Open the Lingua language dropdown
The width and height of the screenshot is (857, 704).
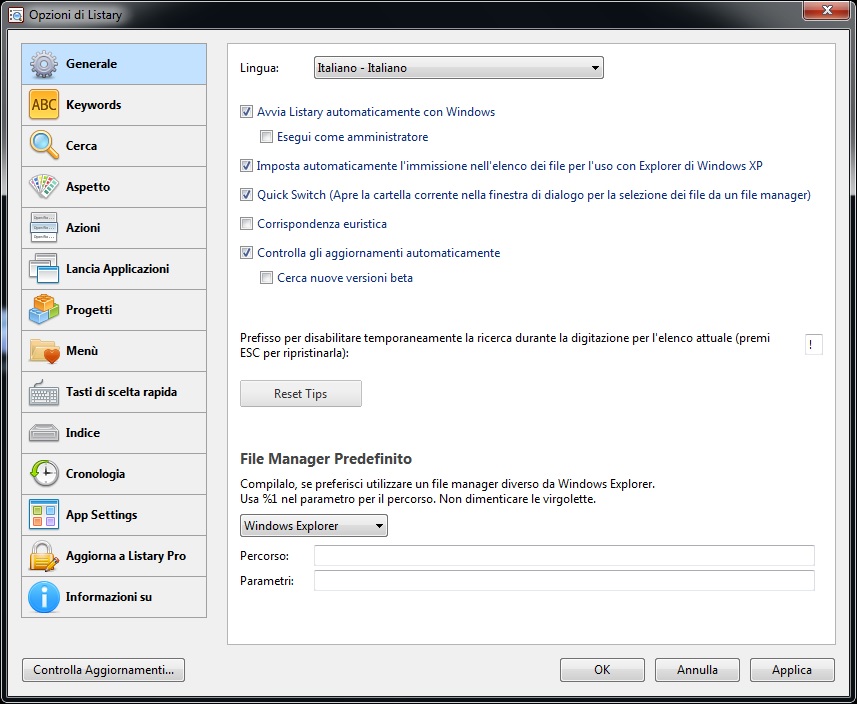coord(459,68)
